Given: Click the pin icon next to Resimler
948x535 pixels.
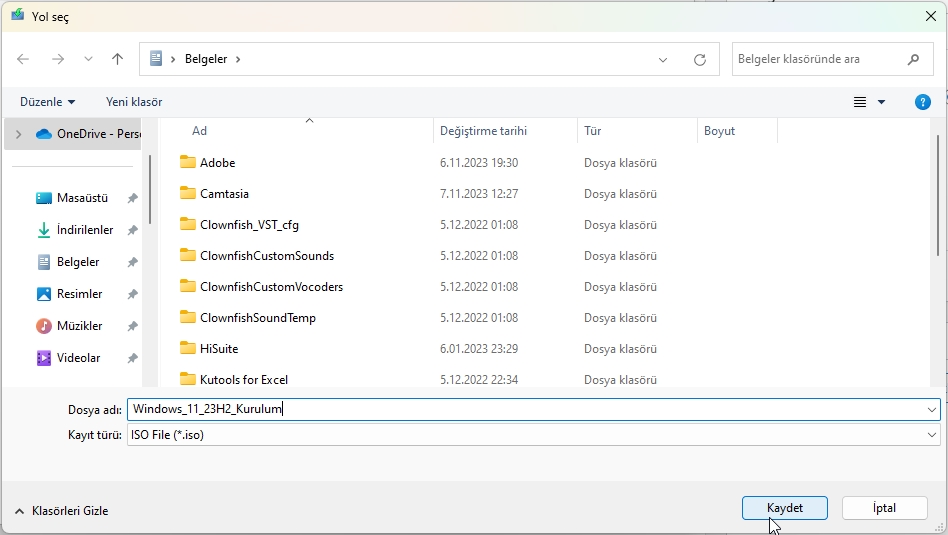Looking at the screenshot, I should 132,294.
